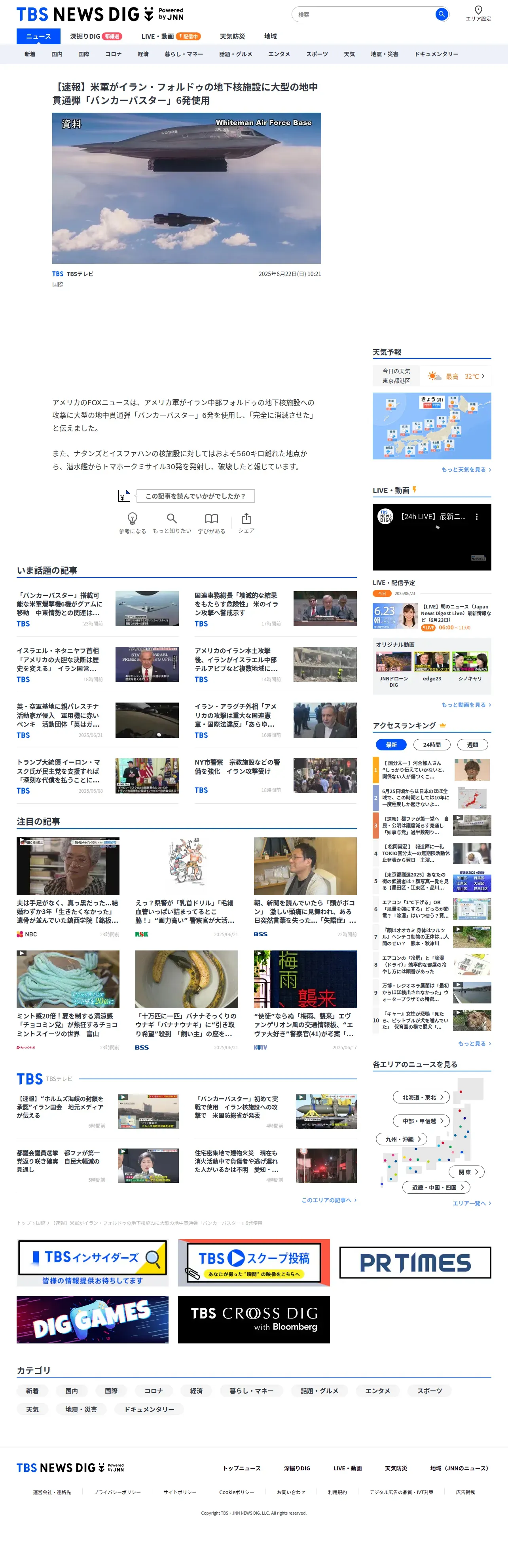508x1568 pixels.
Task: Open the TBSスクープ投稿 banner
Action: coord(254,1262)
